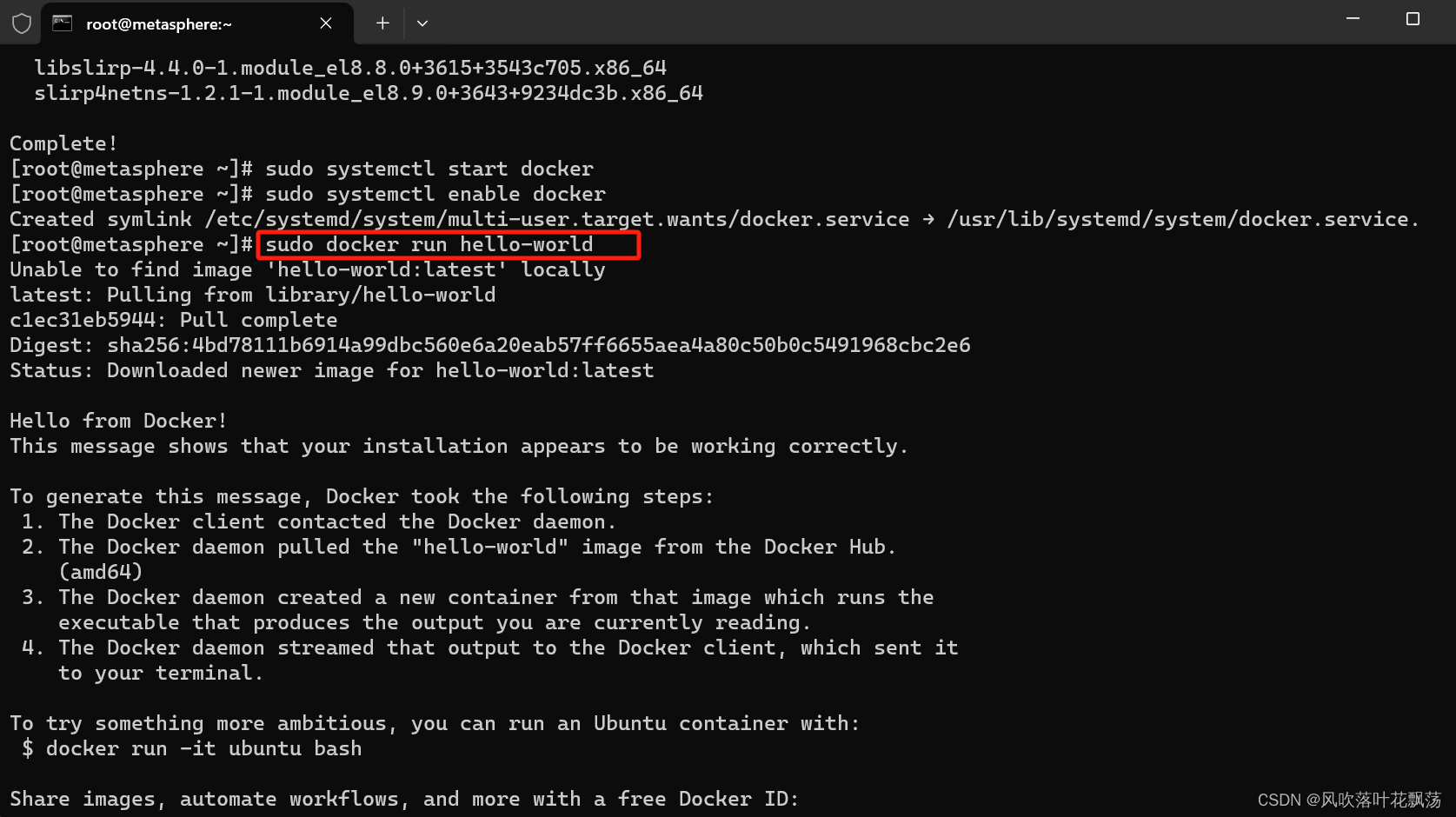Click the terminal icon on the tab

pos(62,23)
